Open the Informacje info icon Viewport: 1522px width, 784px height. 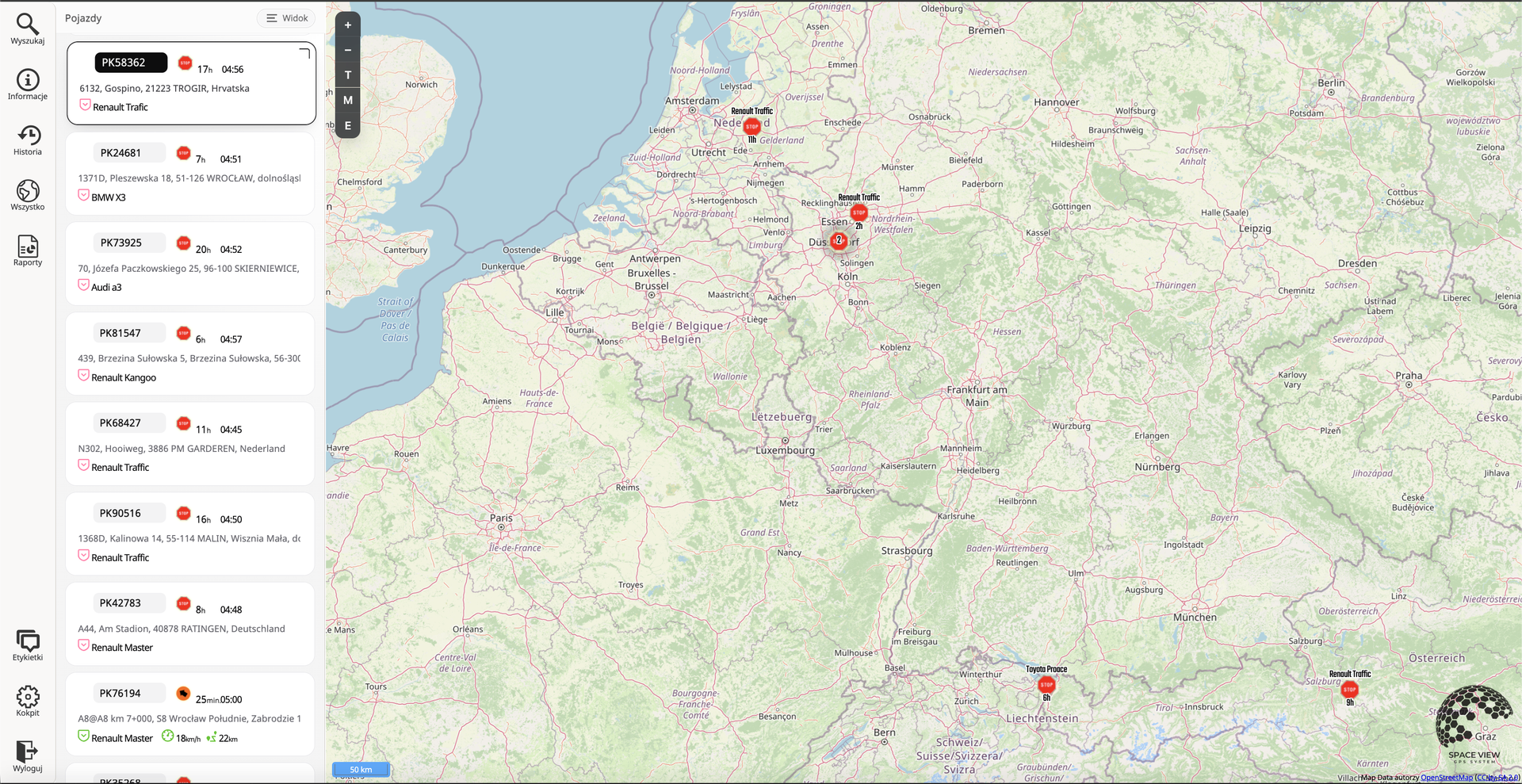28,80
